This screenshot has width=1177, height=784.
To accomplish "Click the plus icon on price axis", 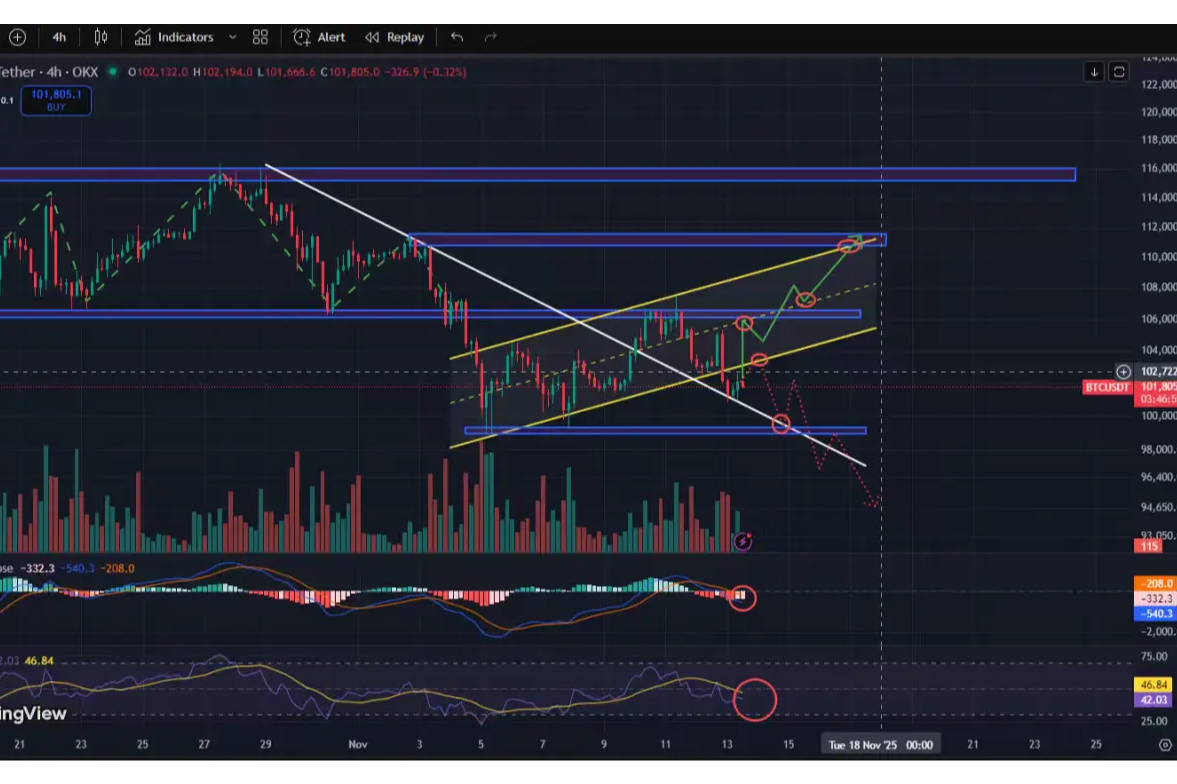I will [x=1124, y=372].
